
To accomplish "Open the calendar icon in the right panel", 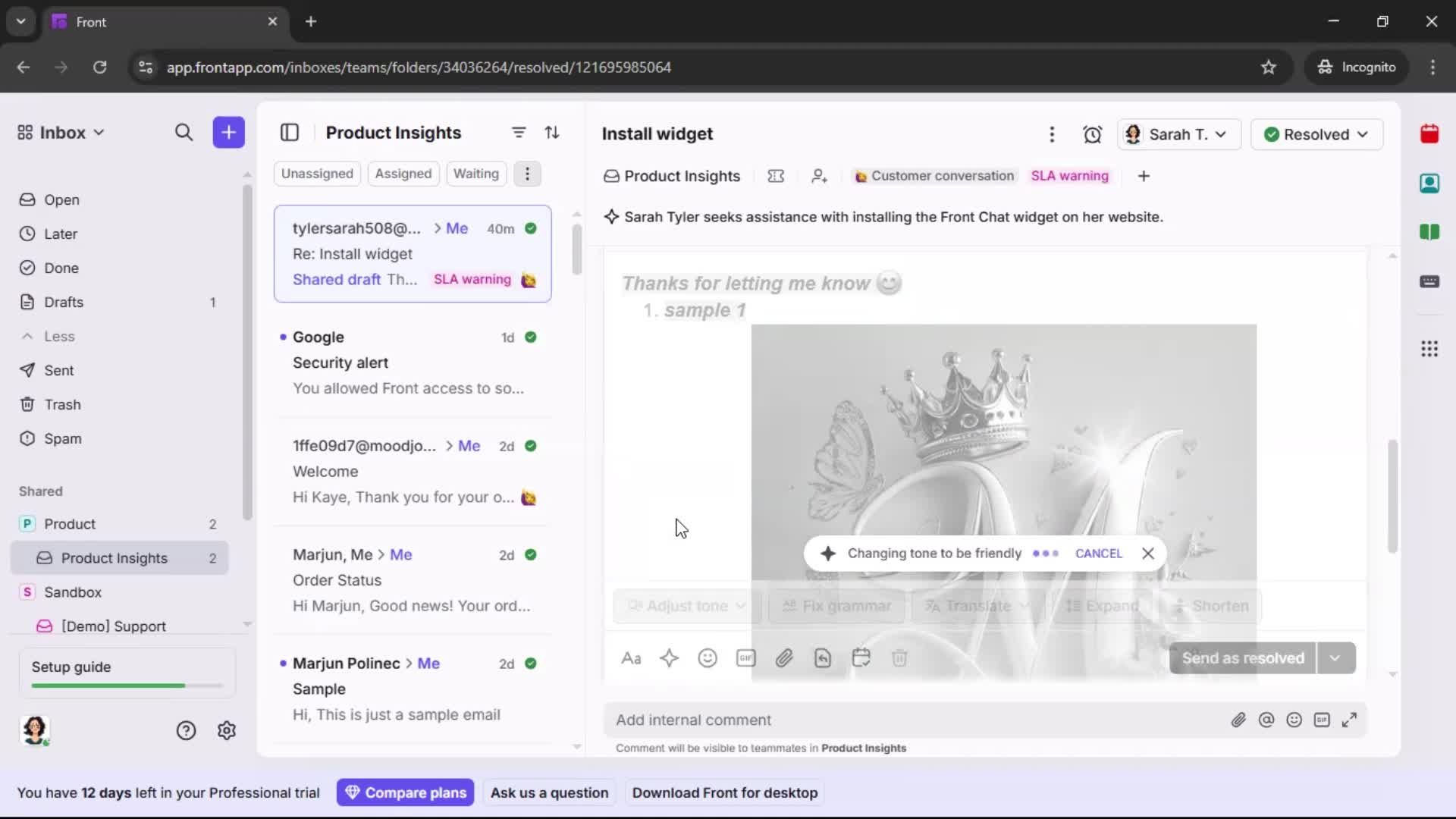I will 1429,133.
